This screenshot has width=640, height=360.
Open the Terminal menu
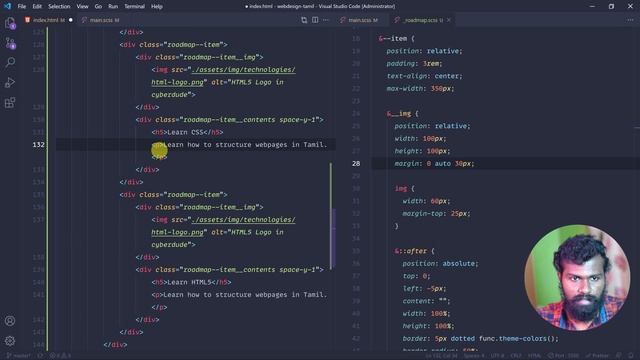[x=135, y=7]
